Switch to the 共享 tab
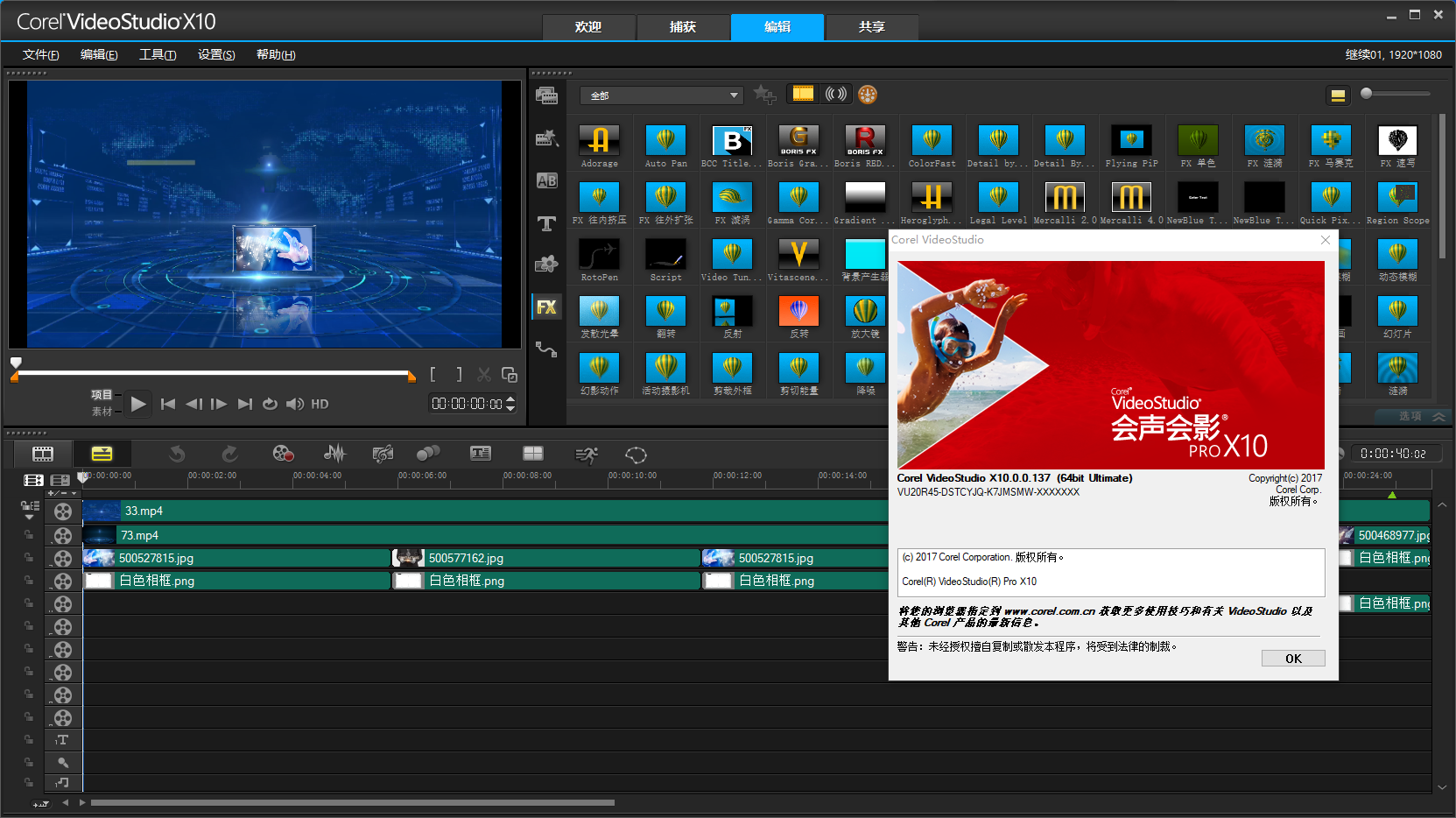The width and height of the screenshot is (1456, 818). (x=872, y=27)
